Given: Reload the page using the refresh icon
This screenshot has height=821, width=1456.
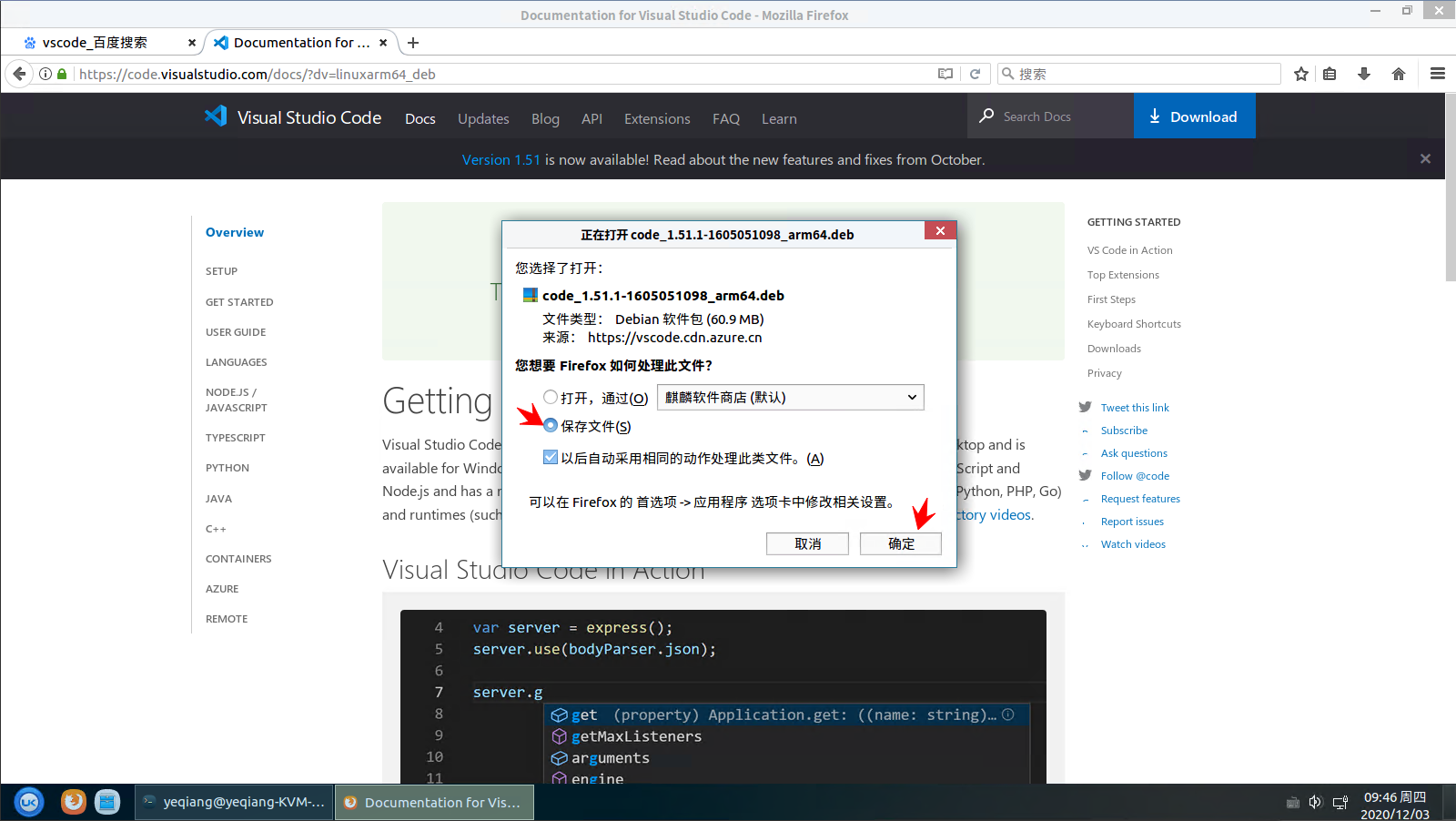Looking at the screenshot, I should point(976,74).
